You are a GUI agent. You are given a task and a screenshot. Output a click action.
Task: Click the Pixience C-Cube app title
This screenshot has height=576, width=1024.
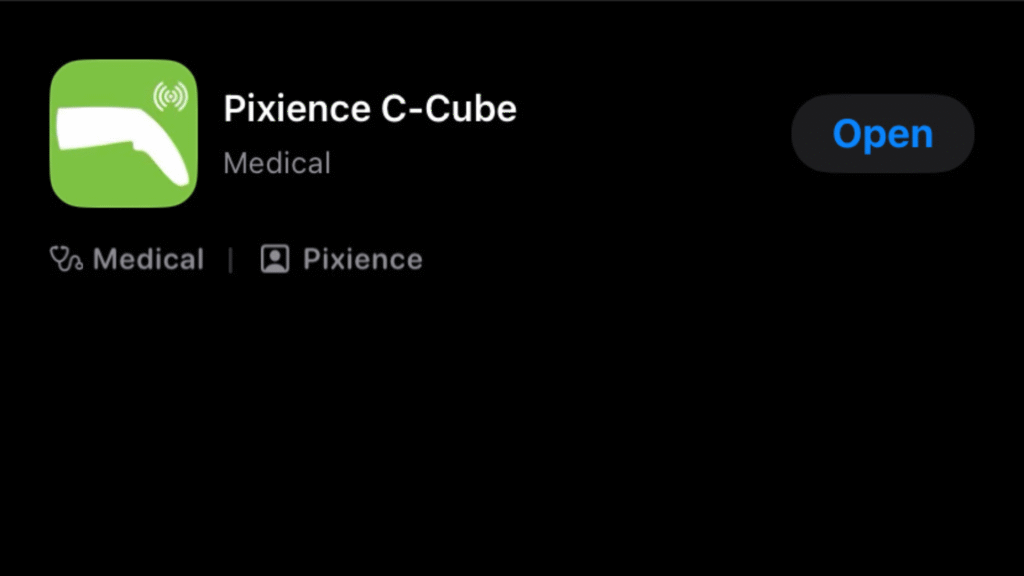tap(370, 108)
